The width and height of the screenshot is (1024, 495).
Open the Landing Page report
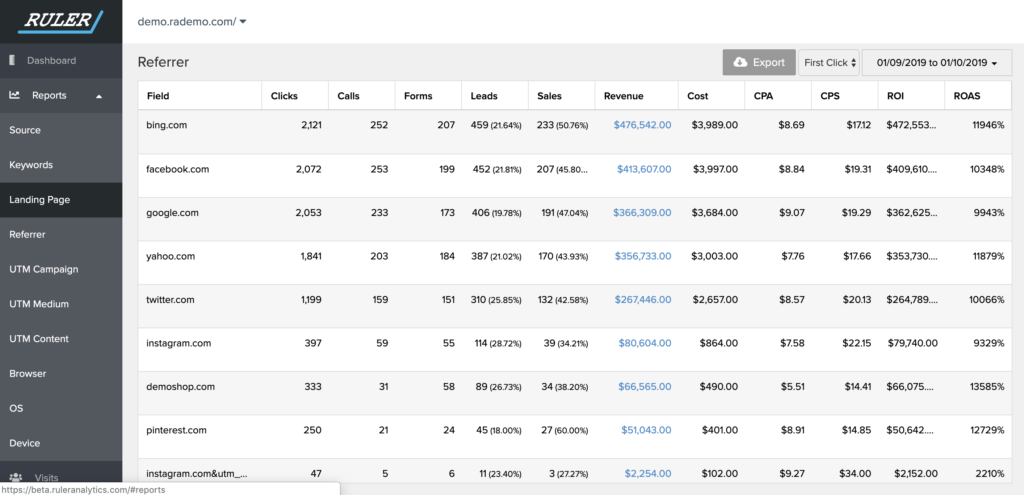61,200
